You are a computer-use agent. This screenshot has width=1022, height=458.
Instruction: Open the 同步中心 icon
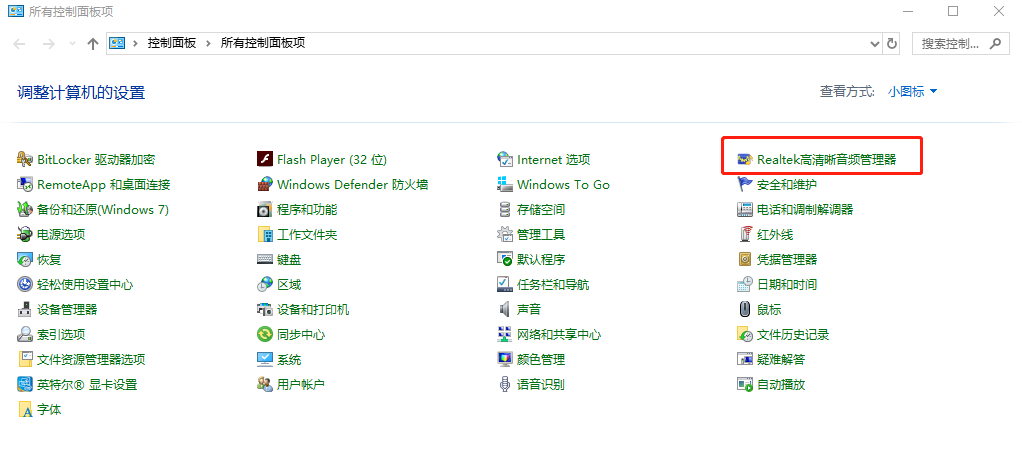265,335
